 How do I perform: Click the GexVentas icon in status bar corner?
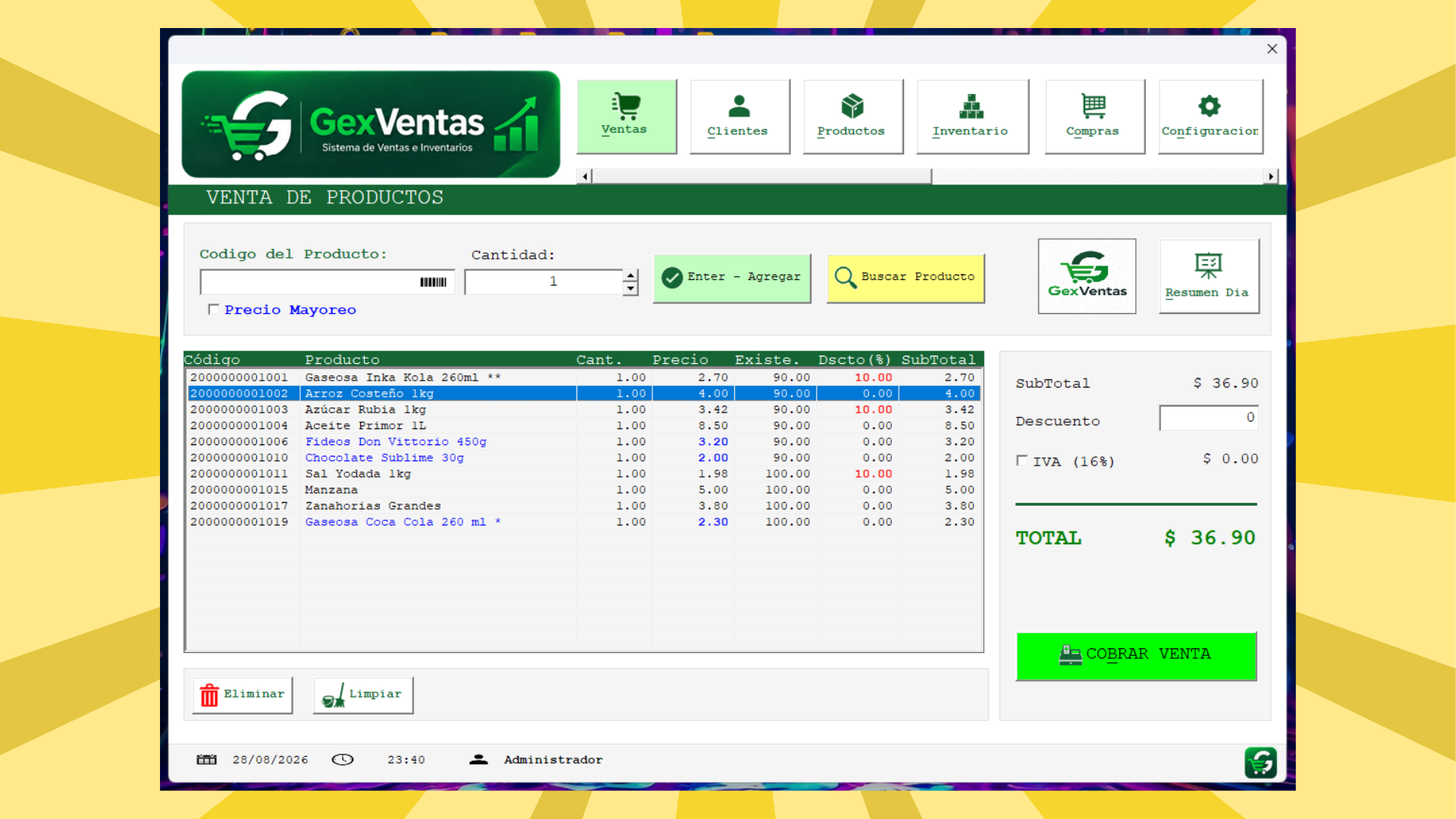point(1260,762)
